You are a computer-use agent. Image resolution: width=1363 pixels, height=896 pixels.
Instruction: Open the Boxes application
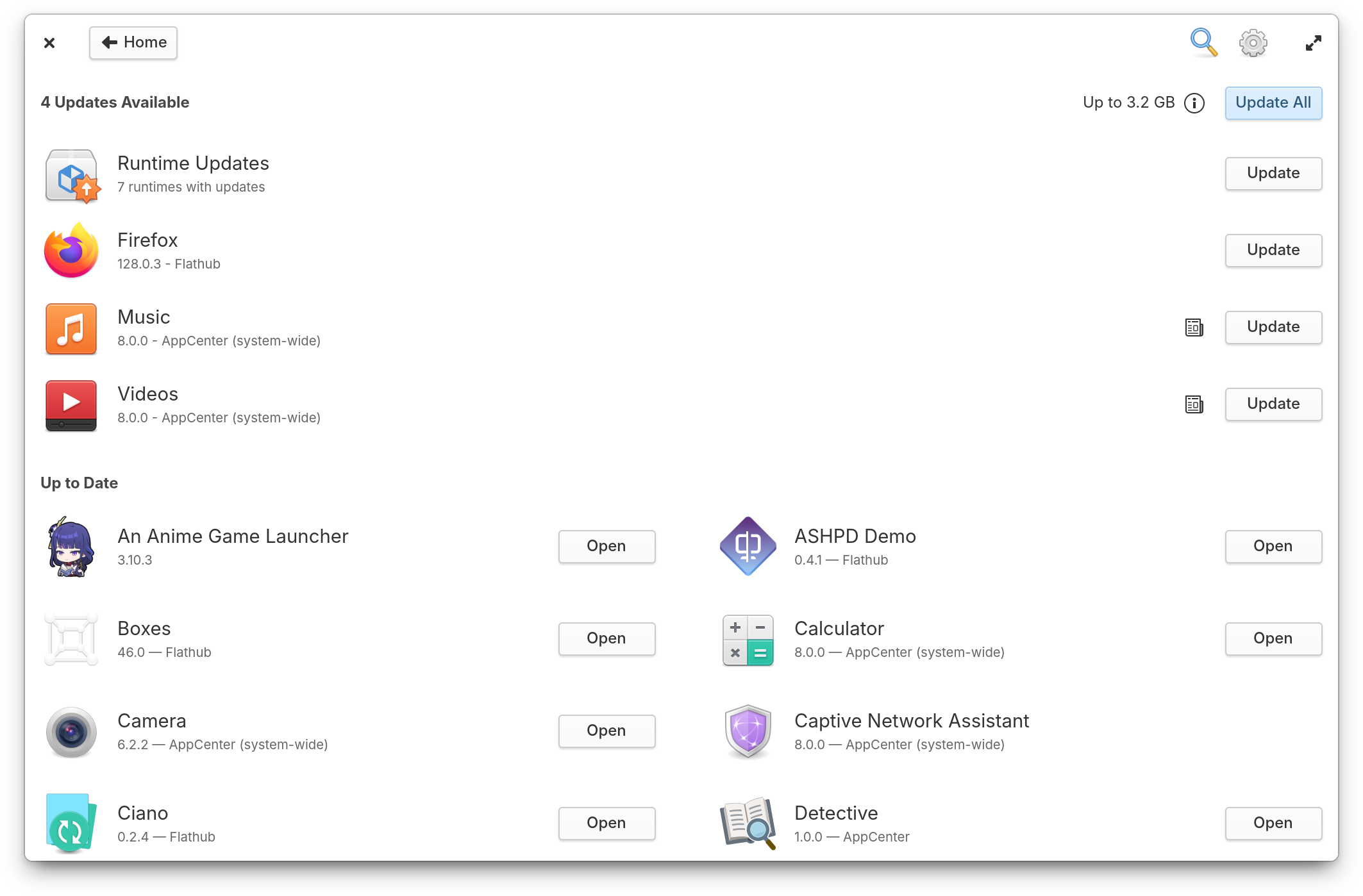point(606,638)
